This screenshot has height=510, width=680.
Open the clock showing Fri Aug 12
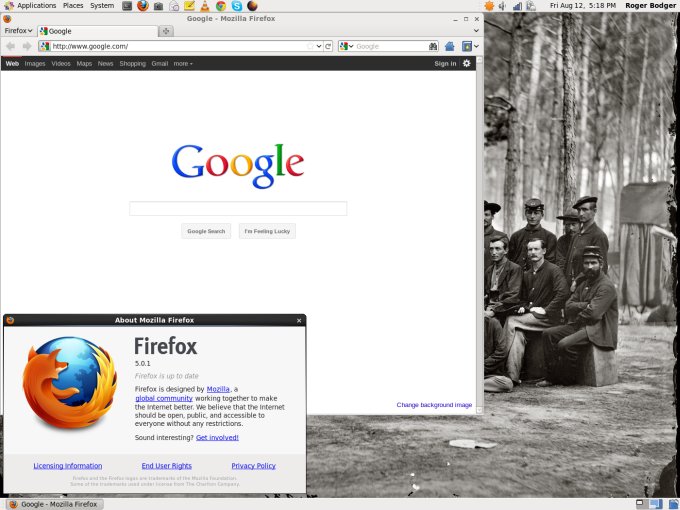[583, 6]
